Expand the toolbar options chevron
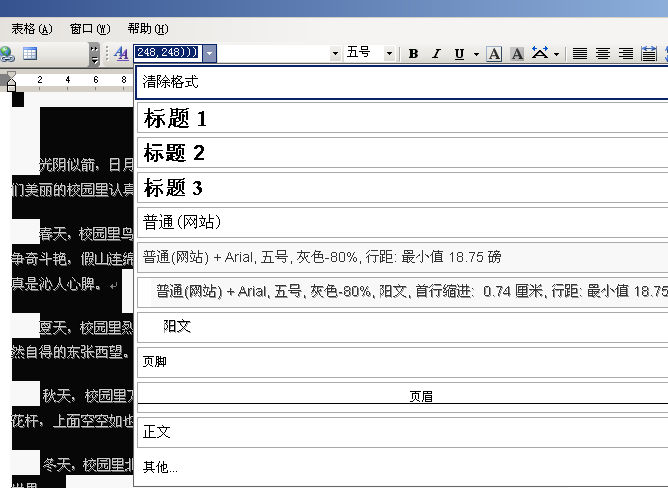The width and height of the screenshot is (668, 488). tap(94, 54)
